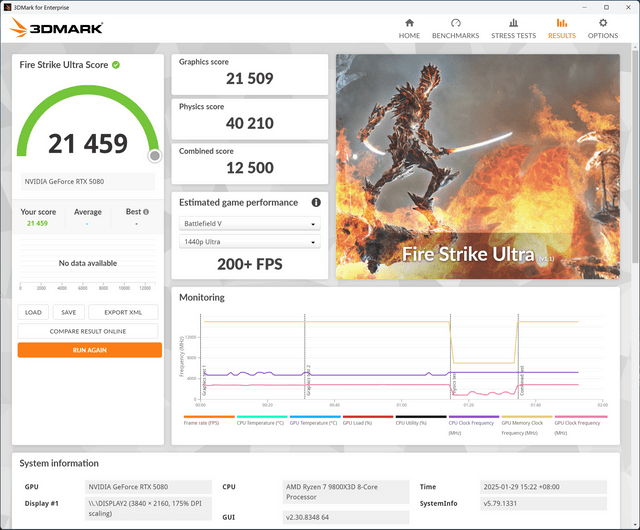Viewport: 640px width, 530px height.
Task: Click the green validated checkmark icon
Action: click(x=116, y=65)
